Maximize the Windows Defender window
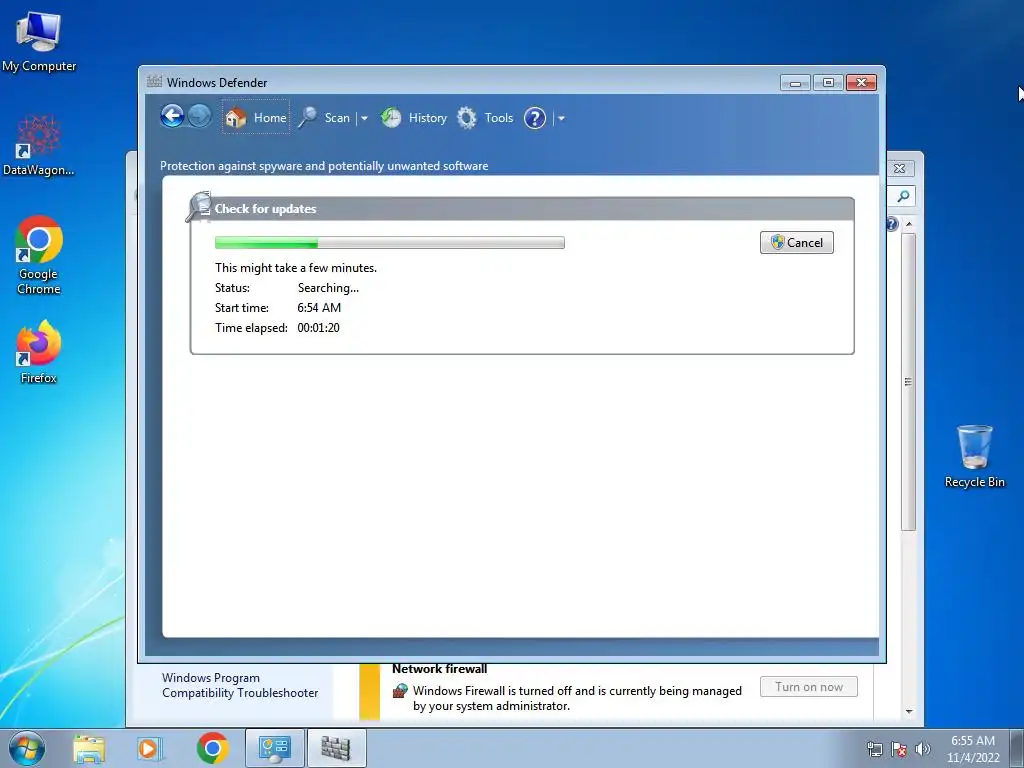The image size is (1024, 768). (x=828, y=83)
